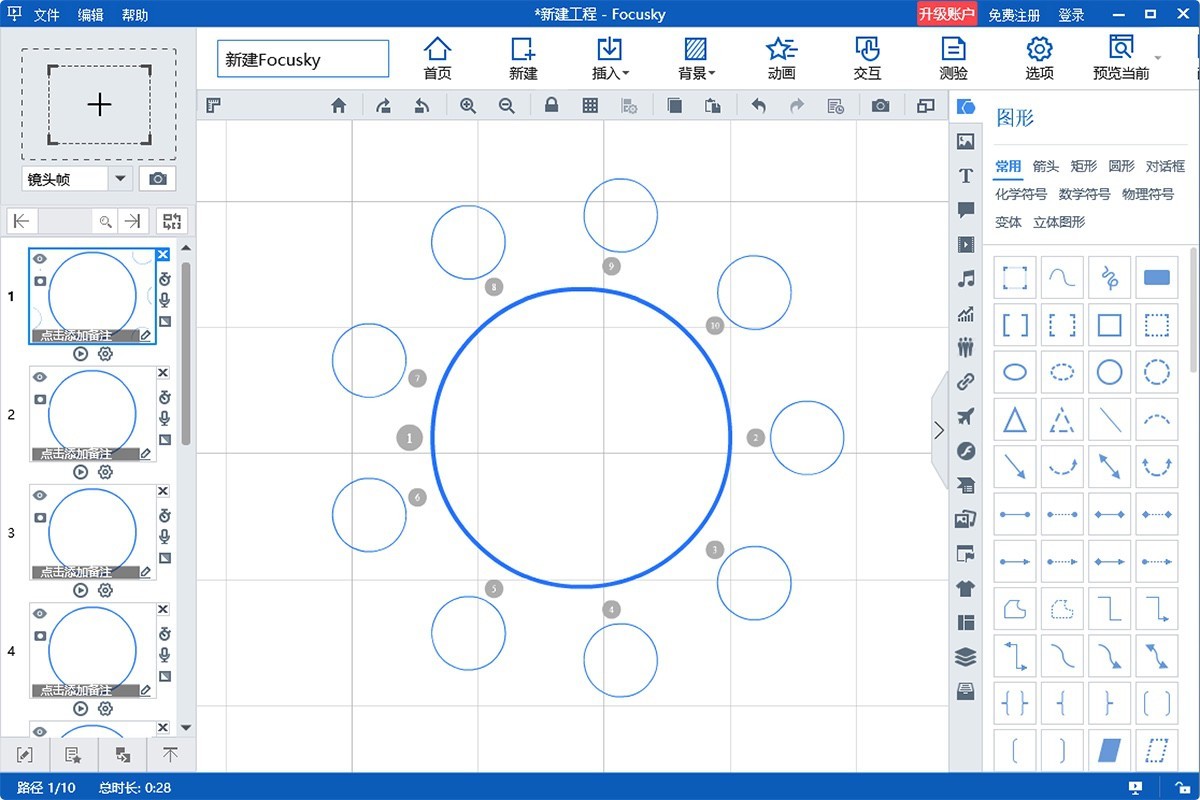Take a canvas screenshot with camera icon

point(880,105)
